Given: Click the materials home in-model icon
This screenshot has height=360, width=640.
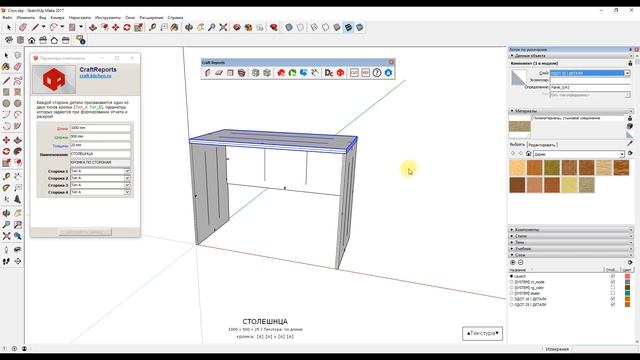Looking at the screenshot, I should pyautogui.click(x=529, y=154).
